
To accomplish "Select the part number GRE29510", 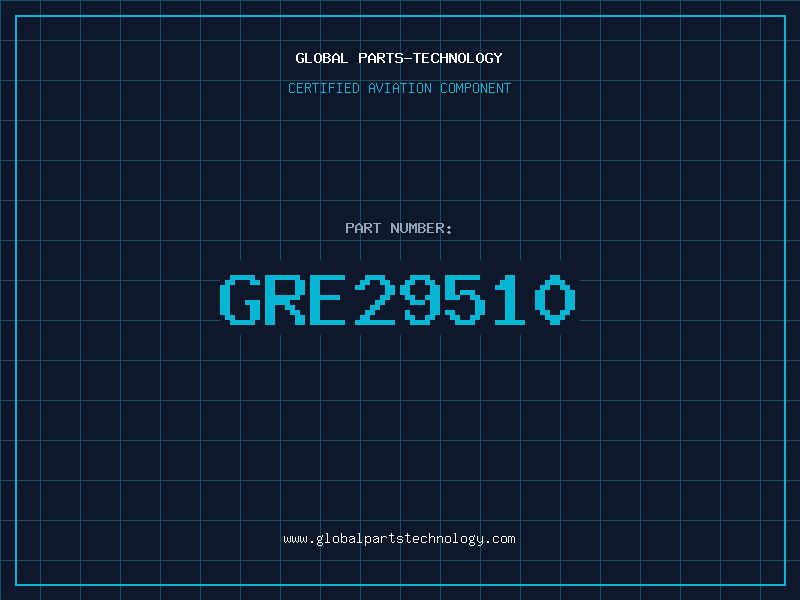I will coord(398,299).
